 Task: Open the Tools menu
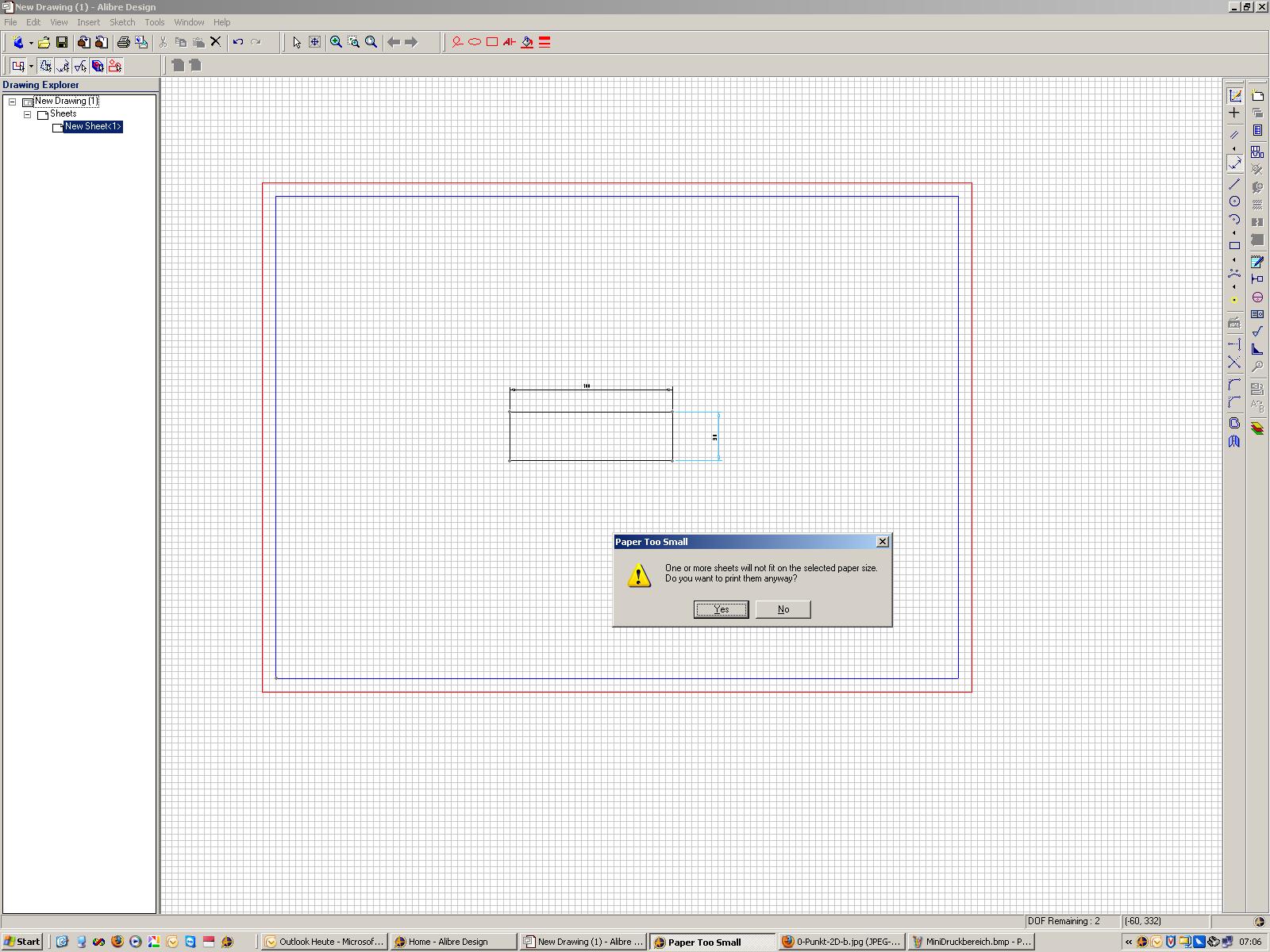pos(154,22)
